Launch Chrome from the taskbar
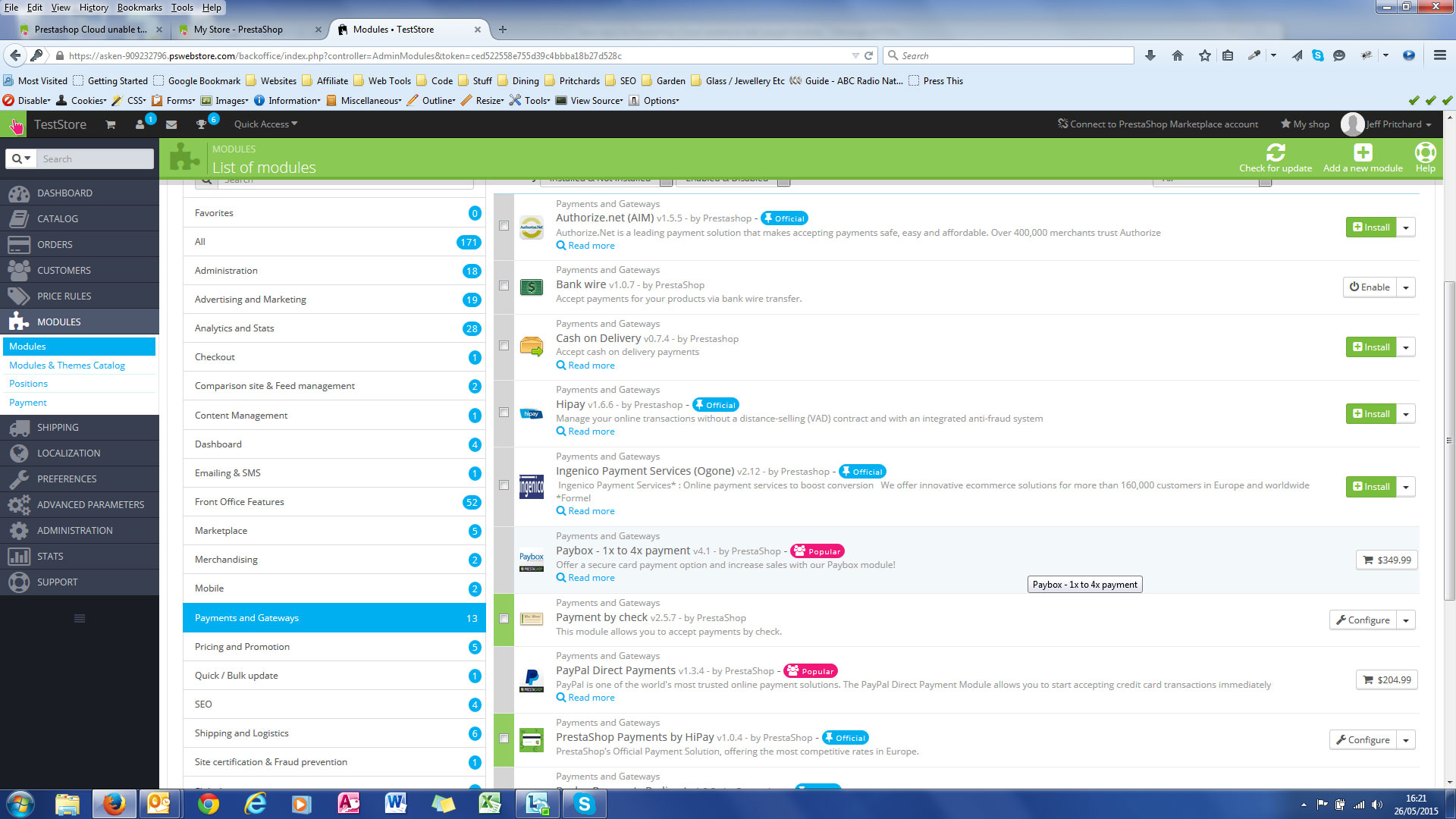This screenshot has width=1456, height=819. point(208,804)
